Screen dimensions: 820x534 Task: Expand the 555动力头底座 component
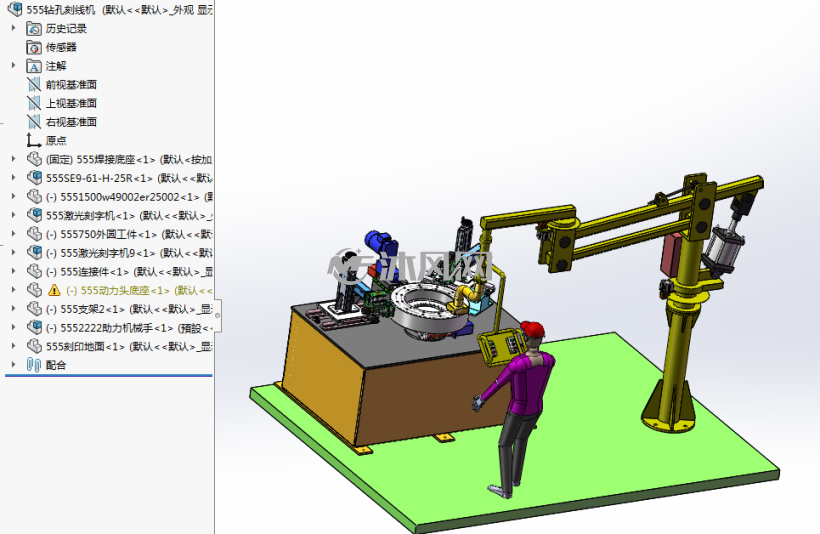click(14, 290)
